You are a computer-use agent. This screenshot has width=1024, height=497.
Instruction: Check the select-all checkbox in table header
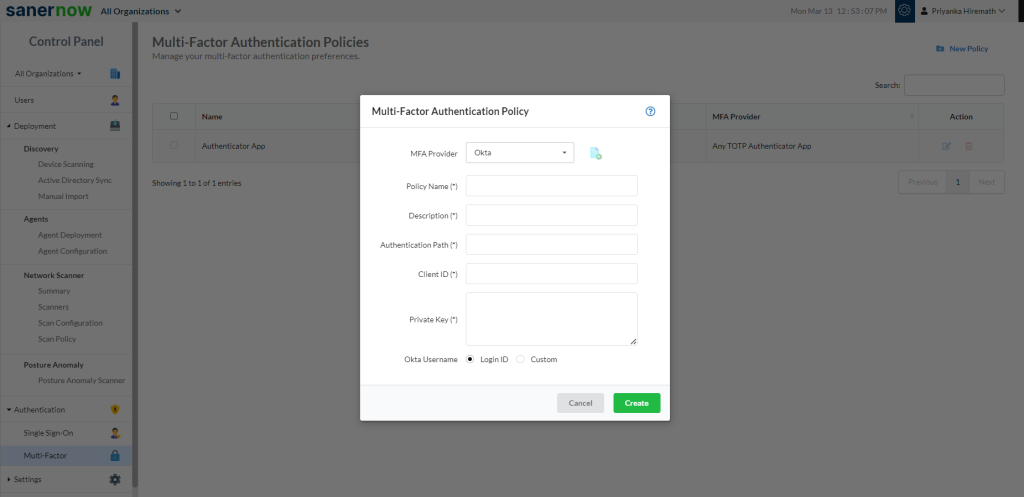point(174,116)
